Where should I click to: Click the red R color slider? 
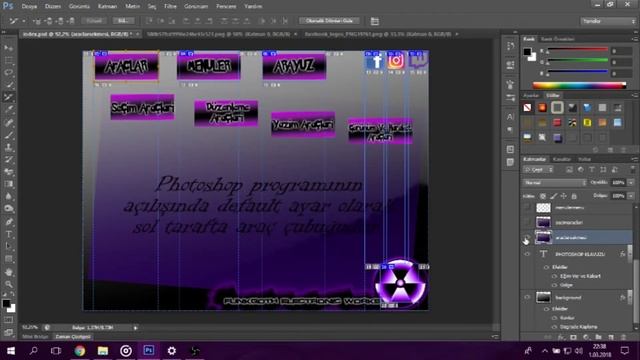click(x=578, y=50)
